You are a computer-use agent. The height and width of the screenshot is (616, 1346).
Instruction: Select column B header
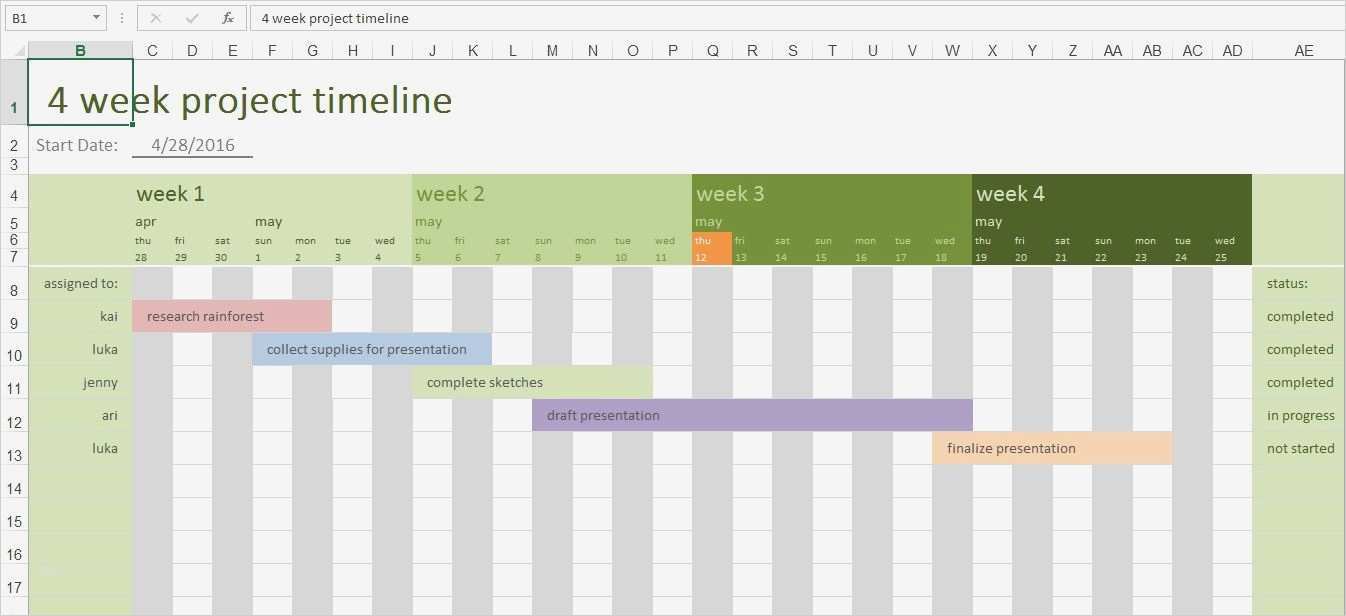click(x=80, y=50)
